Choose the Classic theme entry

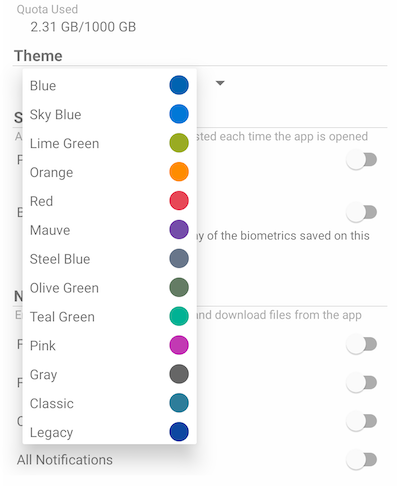[x=109, y=403]
